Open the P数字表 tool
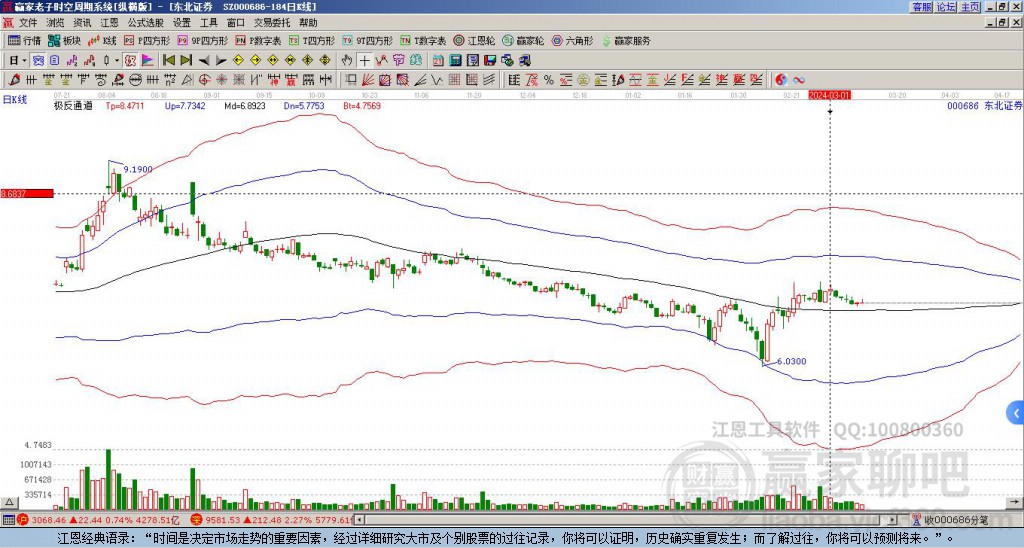1024x548 pixels. 259,40
